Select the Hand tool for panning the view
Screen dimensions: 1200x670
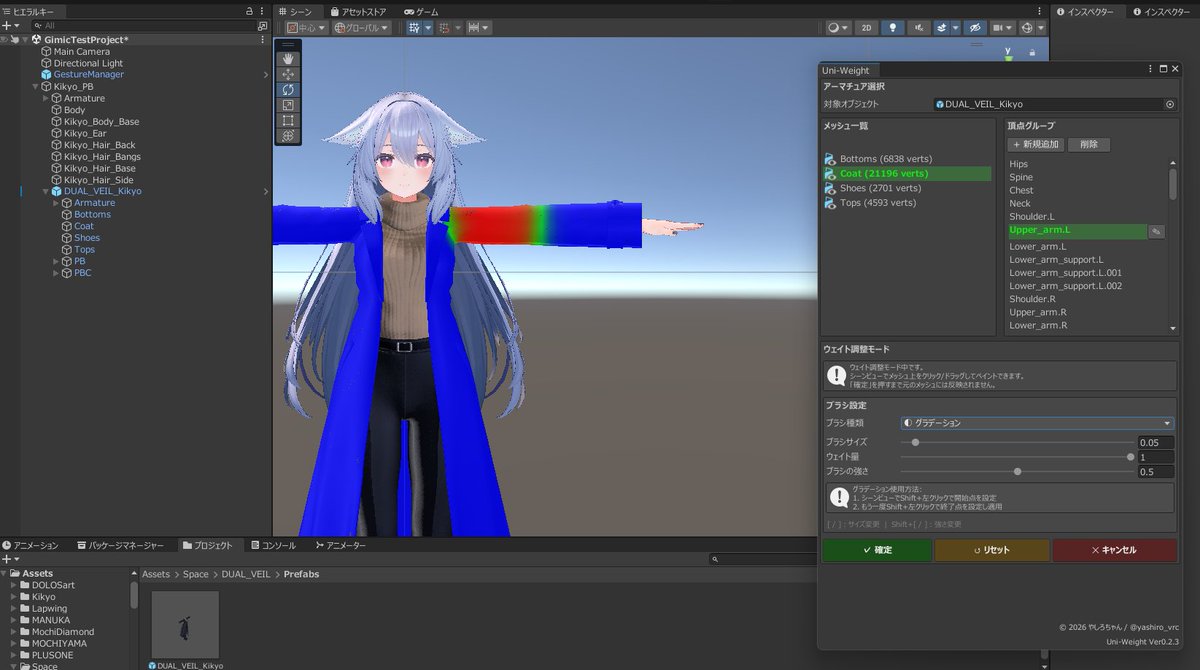[288, 57]
